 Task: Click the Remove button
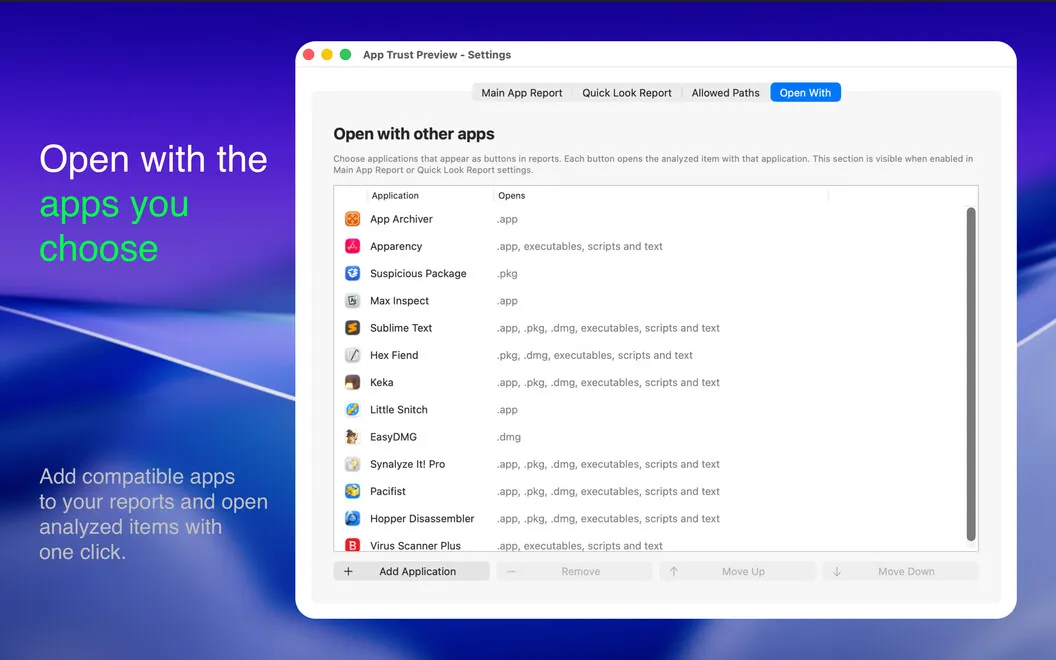point(574,571)
